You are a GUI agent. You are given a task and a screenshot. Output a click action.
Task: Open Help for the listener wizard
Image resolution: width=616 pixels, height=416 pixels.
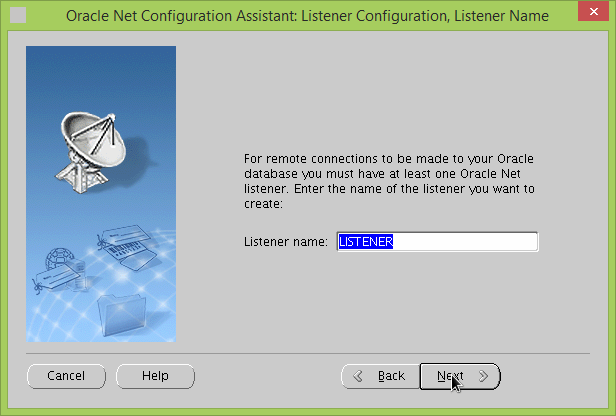pyautogui.click(x=155, y=376)
